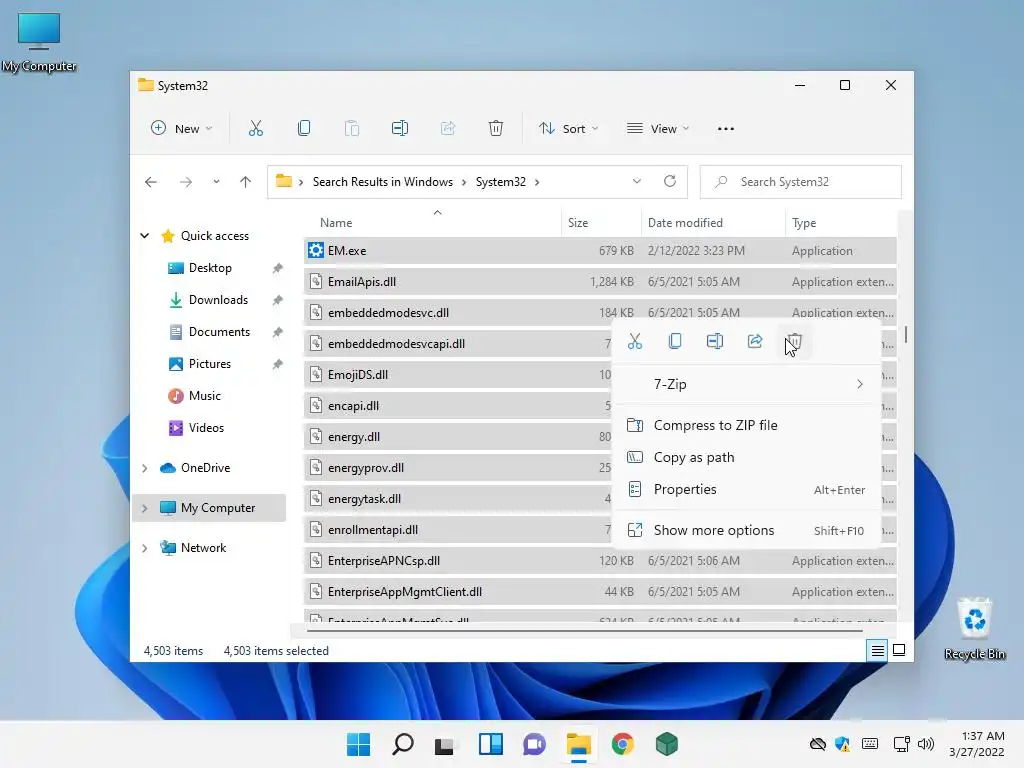Go up one folder level
The width and height of the screenshot is (1024, 768).
coord(246,182)
